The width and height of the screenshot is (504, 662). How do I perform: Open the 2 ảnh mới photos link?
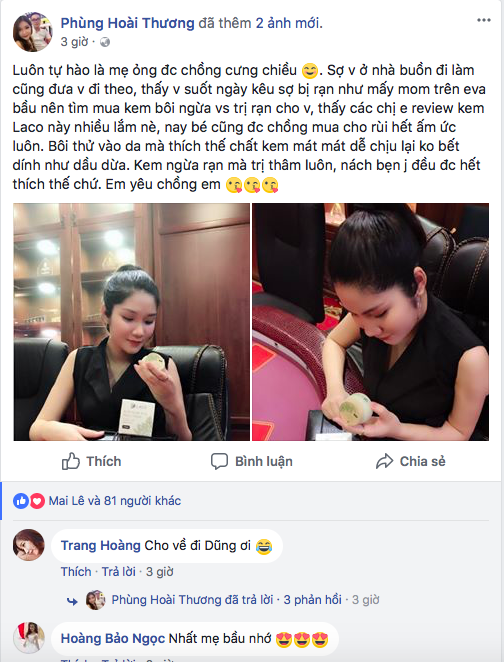click(287, 23)
